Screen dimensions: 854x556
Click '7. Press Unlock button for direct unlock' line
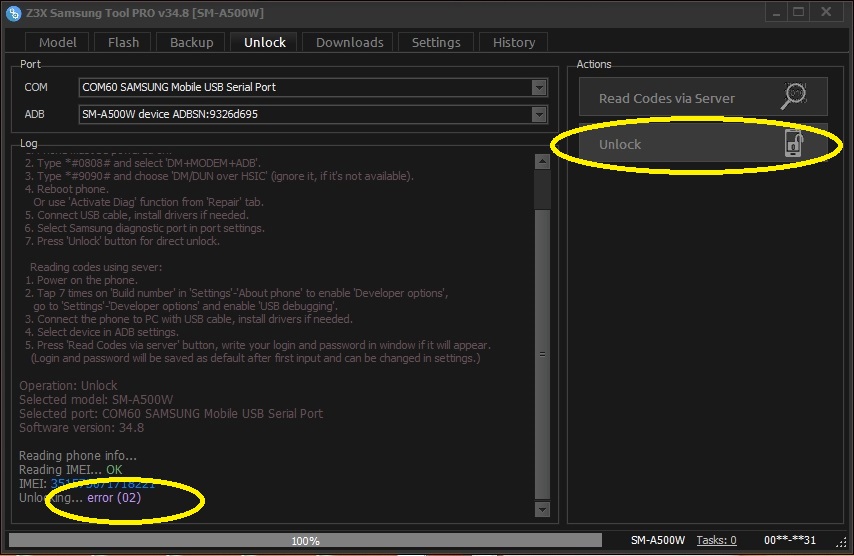click(x=123, y=241)
